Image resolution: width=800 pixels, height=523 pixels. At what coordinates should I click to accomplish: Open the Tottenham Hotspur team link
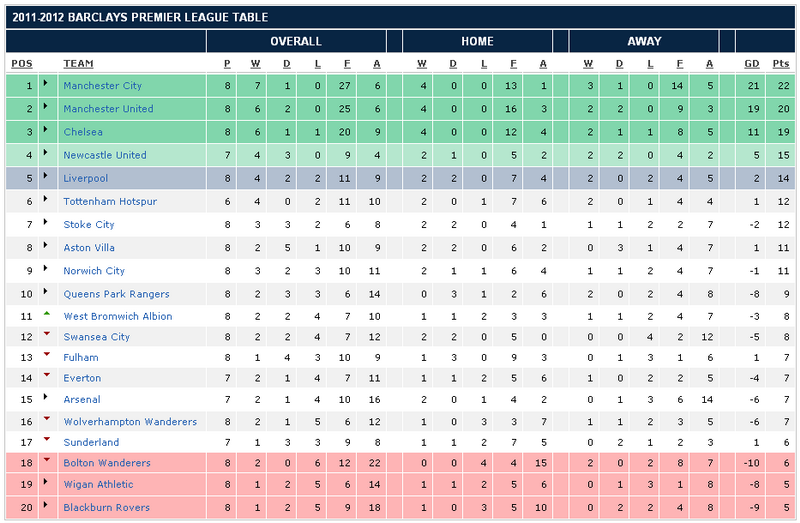point(110,202)
